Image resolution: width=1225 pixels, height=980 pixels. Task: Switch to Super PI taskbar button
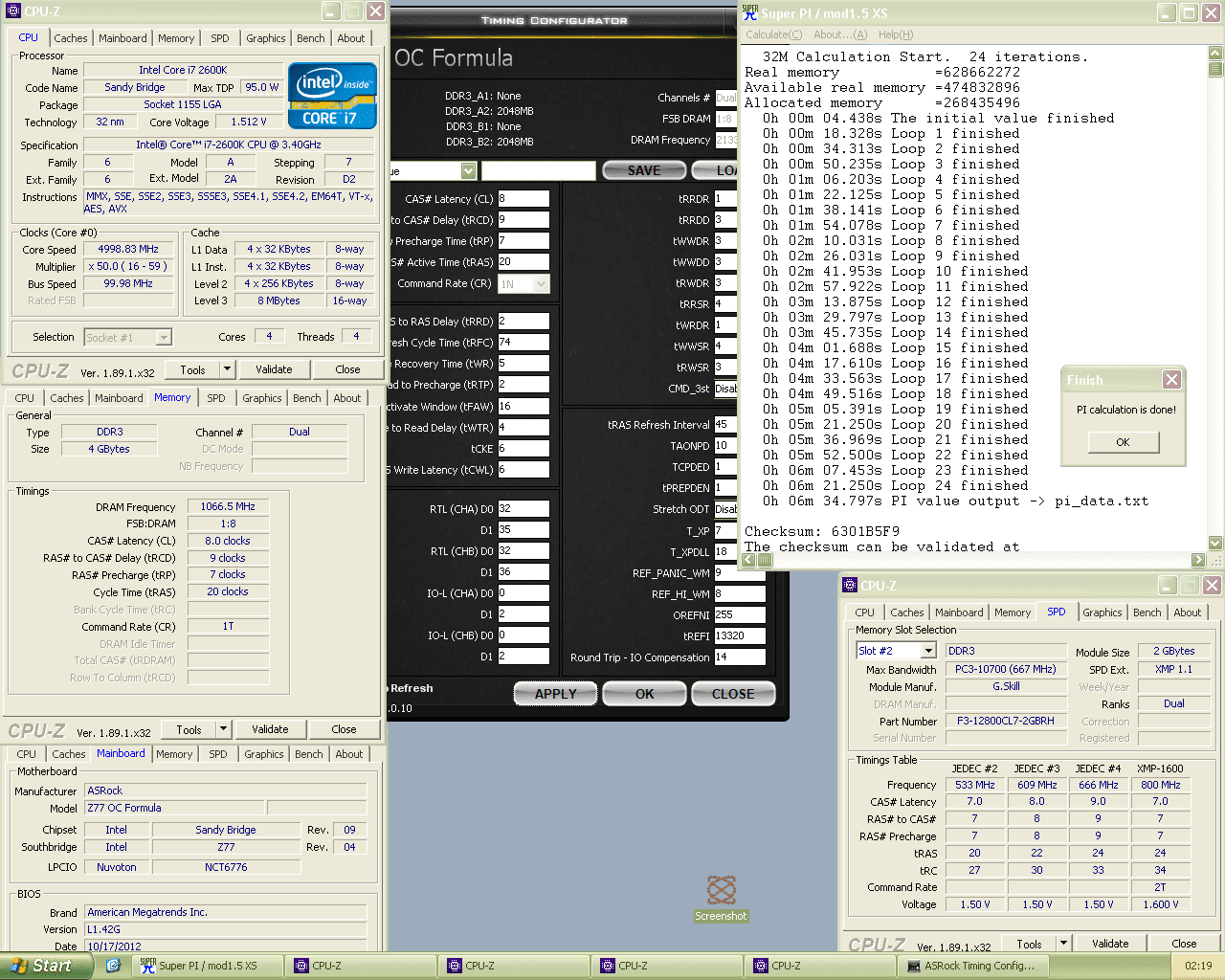pyautogui.click(x=206, y=966)
